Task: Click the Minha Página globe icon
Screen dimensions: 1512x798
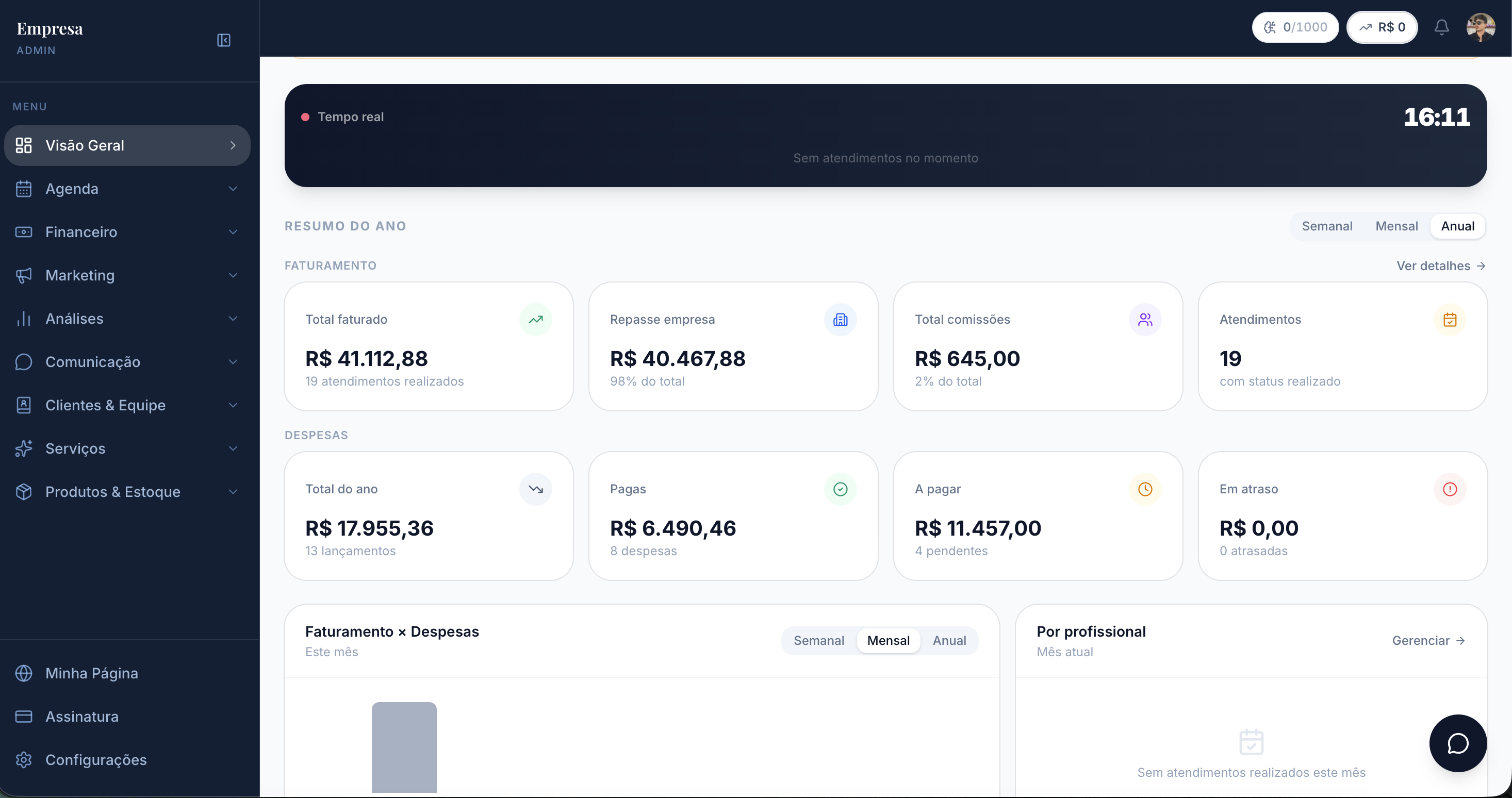Action: pyautogui.click(x=24, y=673)
